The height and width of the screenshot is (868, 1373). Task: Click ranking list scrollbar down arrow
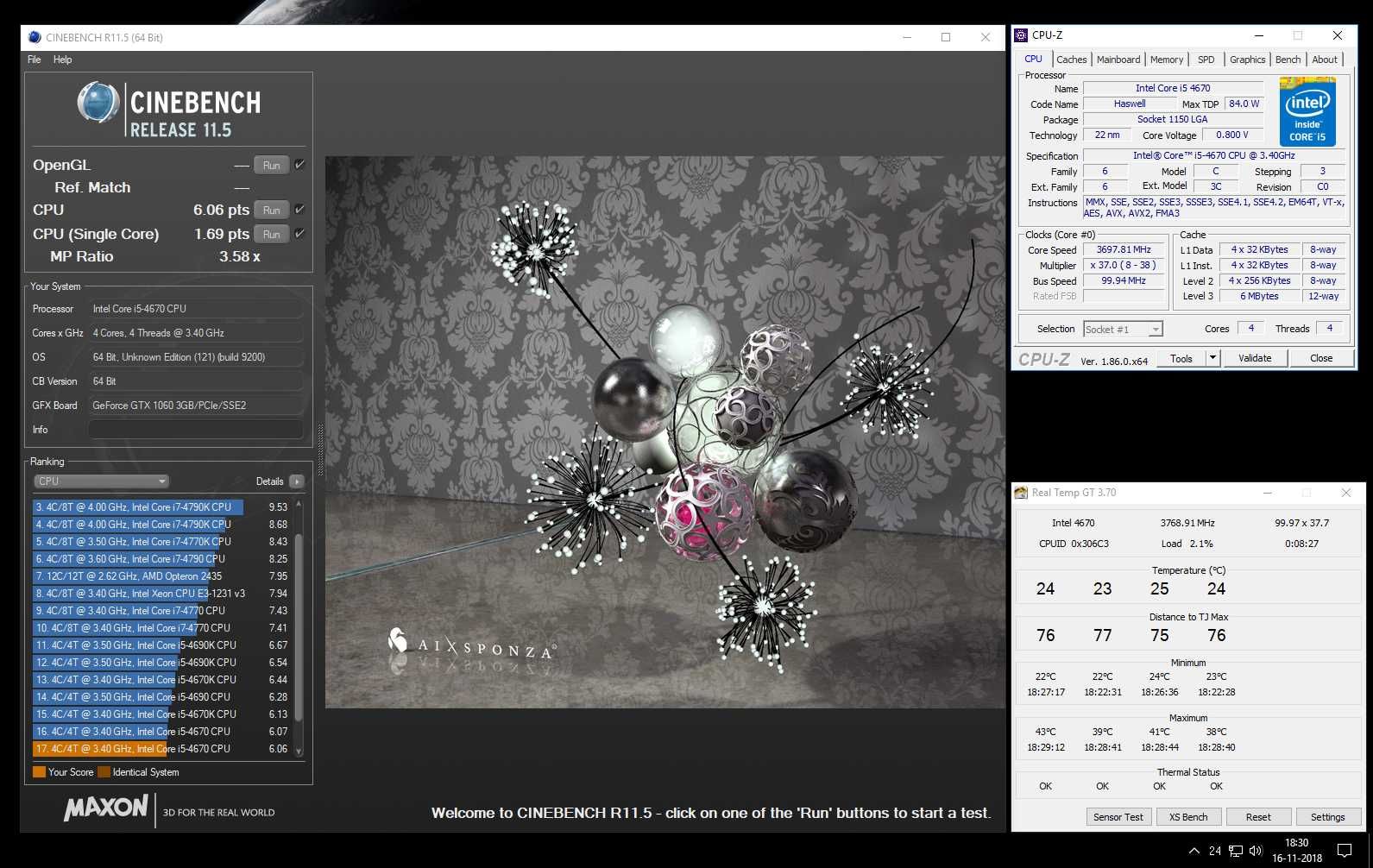point(299,752)
